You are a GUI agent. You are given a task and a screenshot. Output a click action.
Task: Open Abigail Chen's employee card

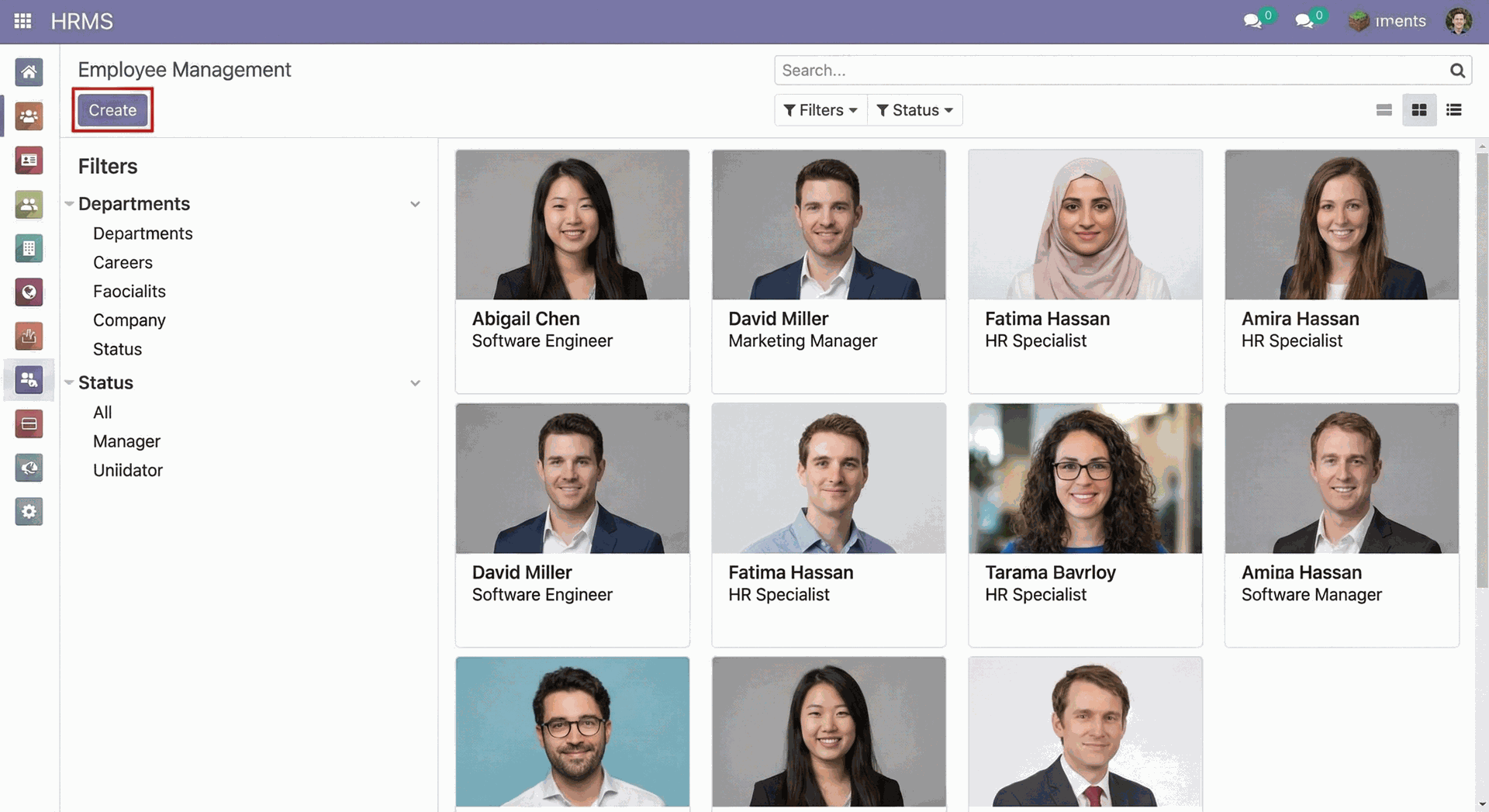tap(572, 271)
